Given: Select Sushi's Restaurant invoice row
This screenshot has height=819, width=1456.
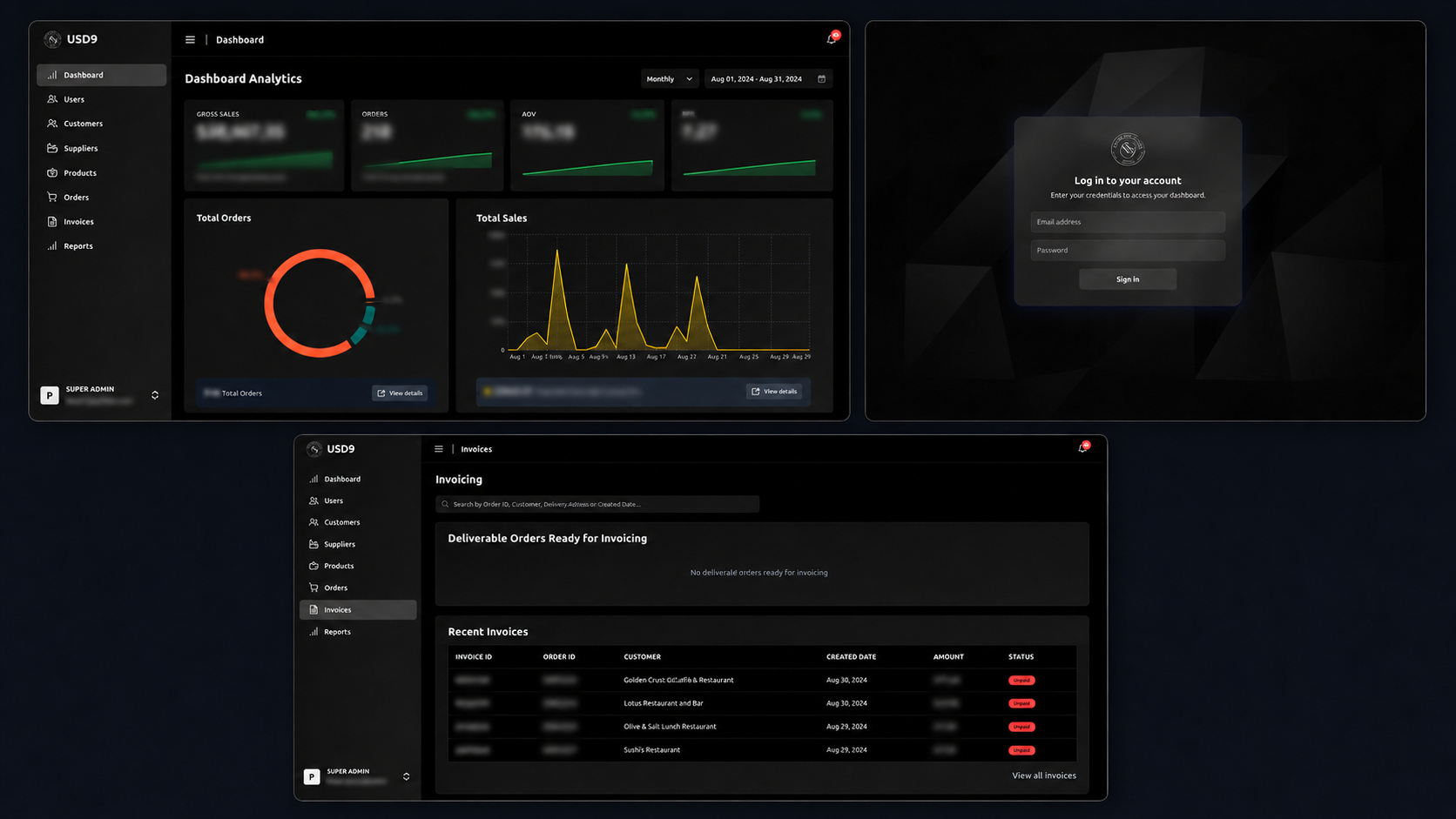Looking at the screenshot, I should [x=762, y=750].
